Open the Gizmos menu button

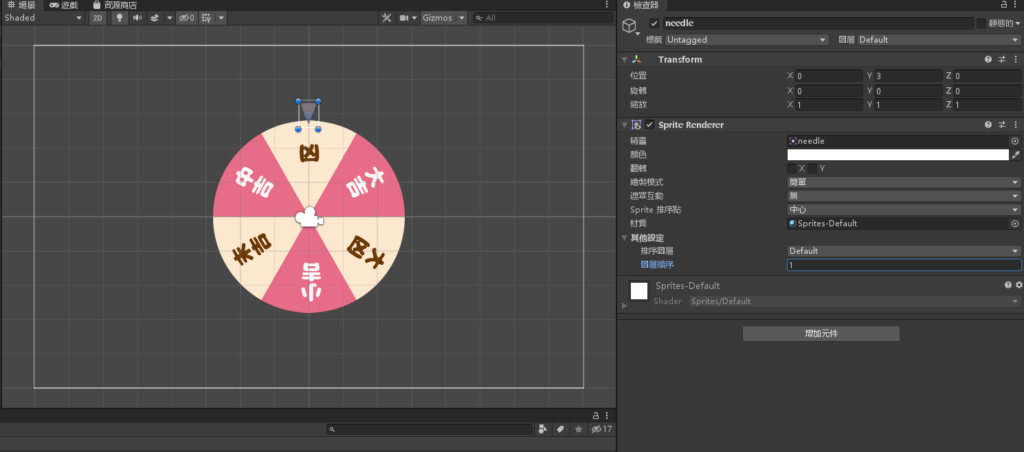(x=443, y=18)
